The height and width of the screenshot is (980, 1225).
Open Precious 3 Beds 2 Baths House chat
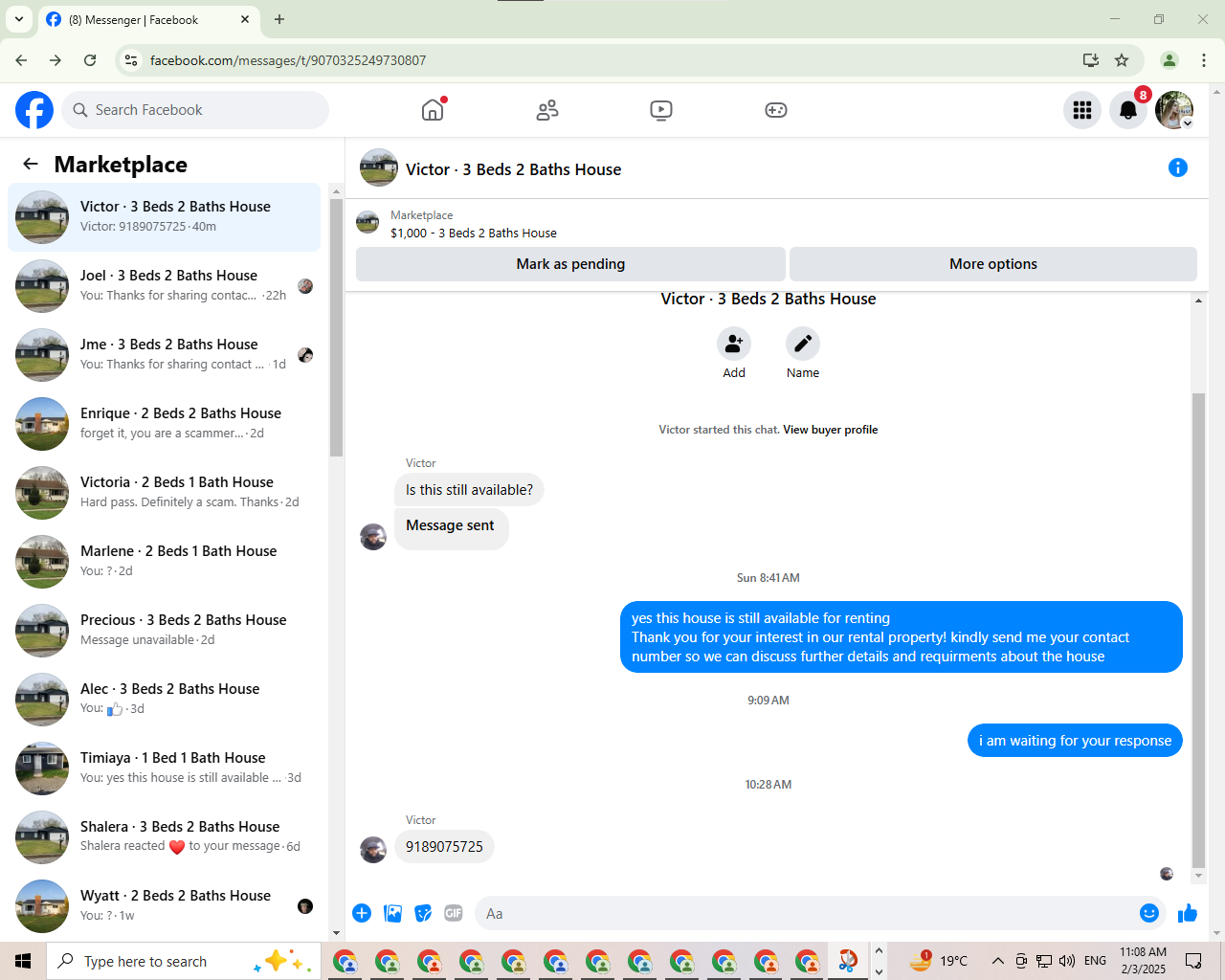point(165,631)
